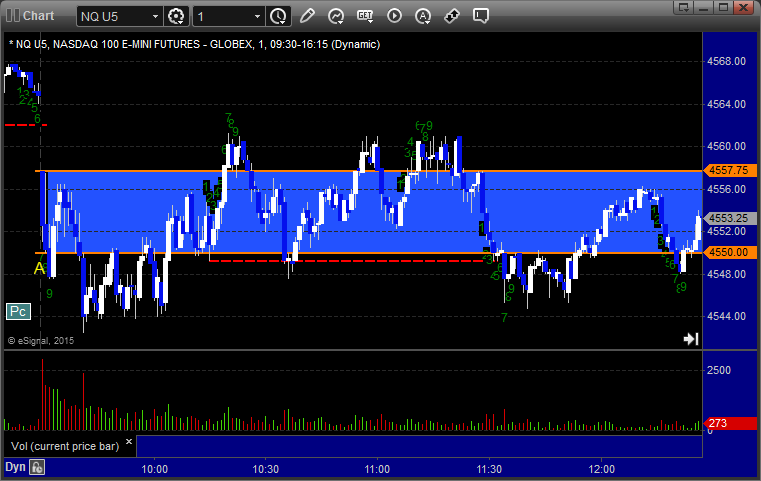761x481 pixels.
Task: Select the pencil drawing tool
Action: [307, 16]
